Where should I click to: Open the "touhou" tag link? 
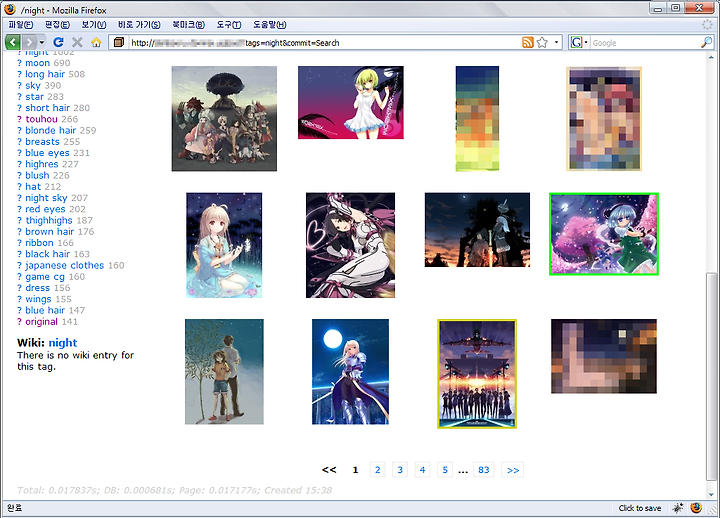tap(41, 119)
